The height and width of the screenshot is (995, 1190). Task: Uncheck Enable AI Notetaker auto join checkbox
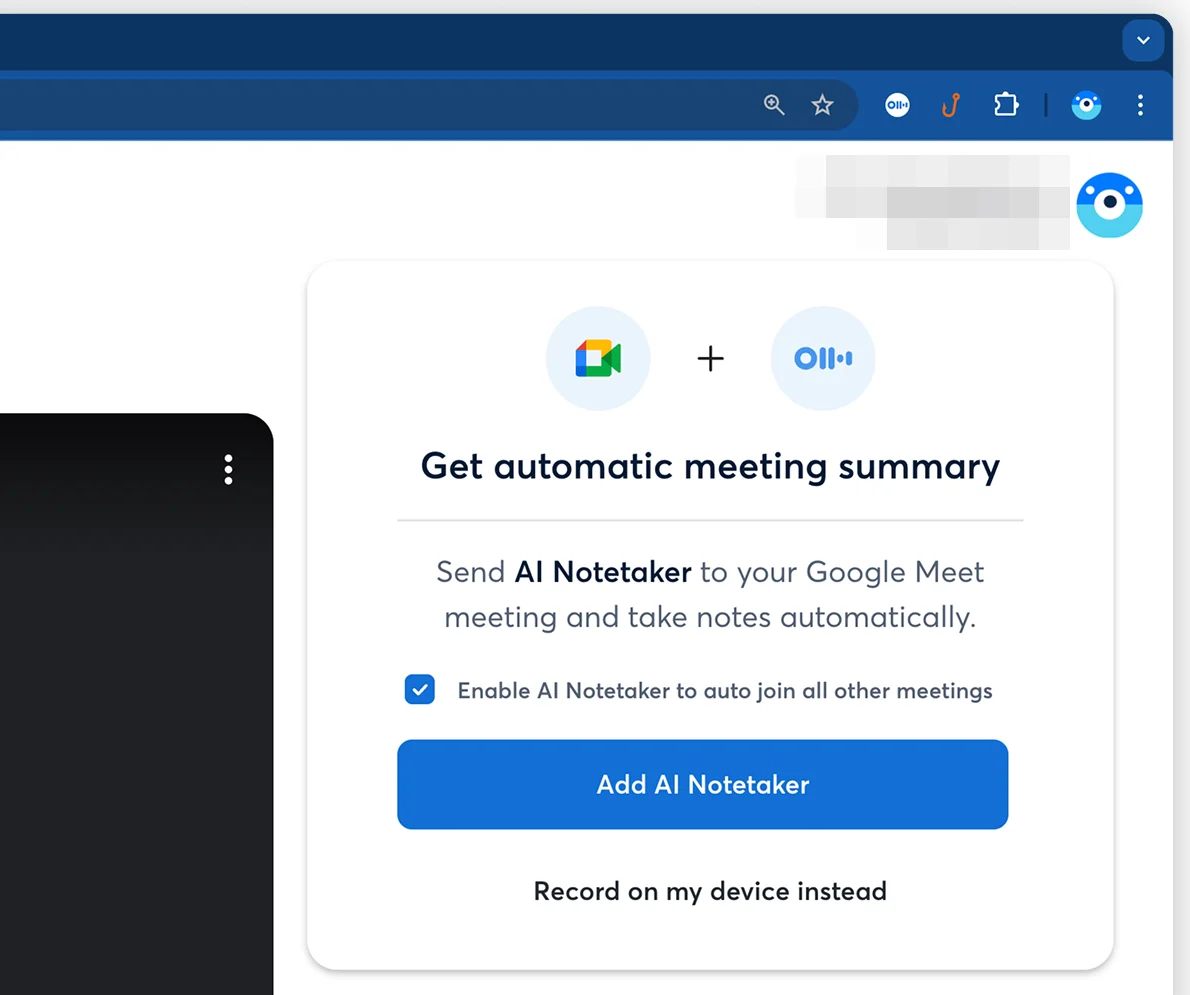click(x=420, y=690)
